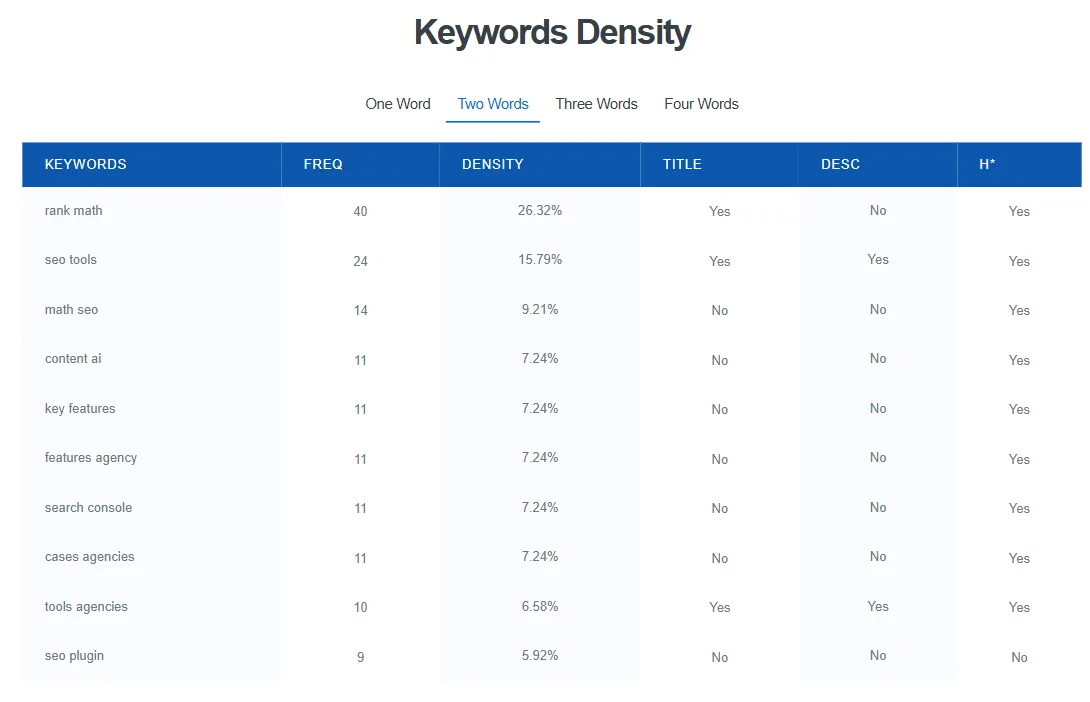Select the 'seo plugin' keyword row
Image resolution: width=1090 pixels, height=702 pixels.
(73, 655)
